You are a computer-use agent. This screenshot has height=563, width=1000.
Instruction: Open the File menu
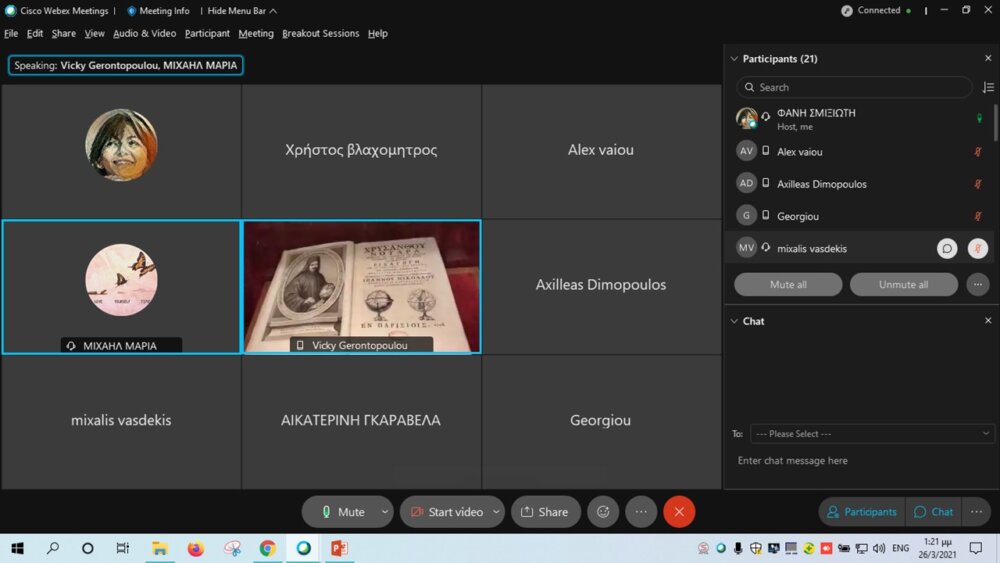click(11, 33)
